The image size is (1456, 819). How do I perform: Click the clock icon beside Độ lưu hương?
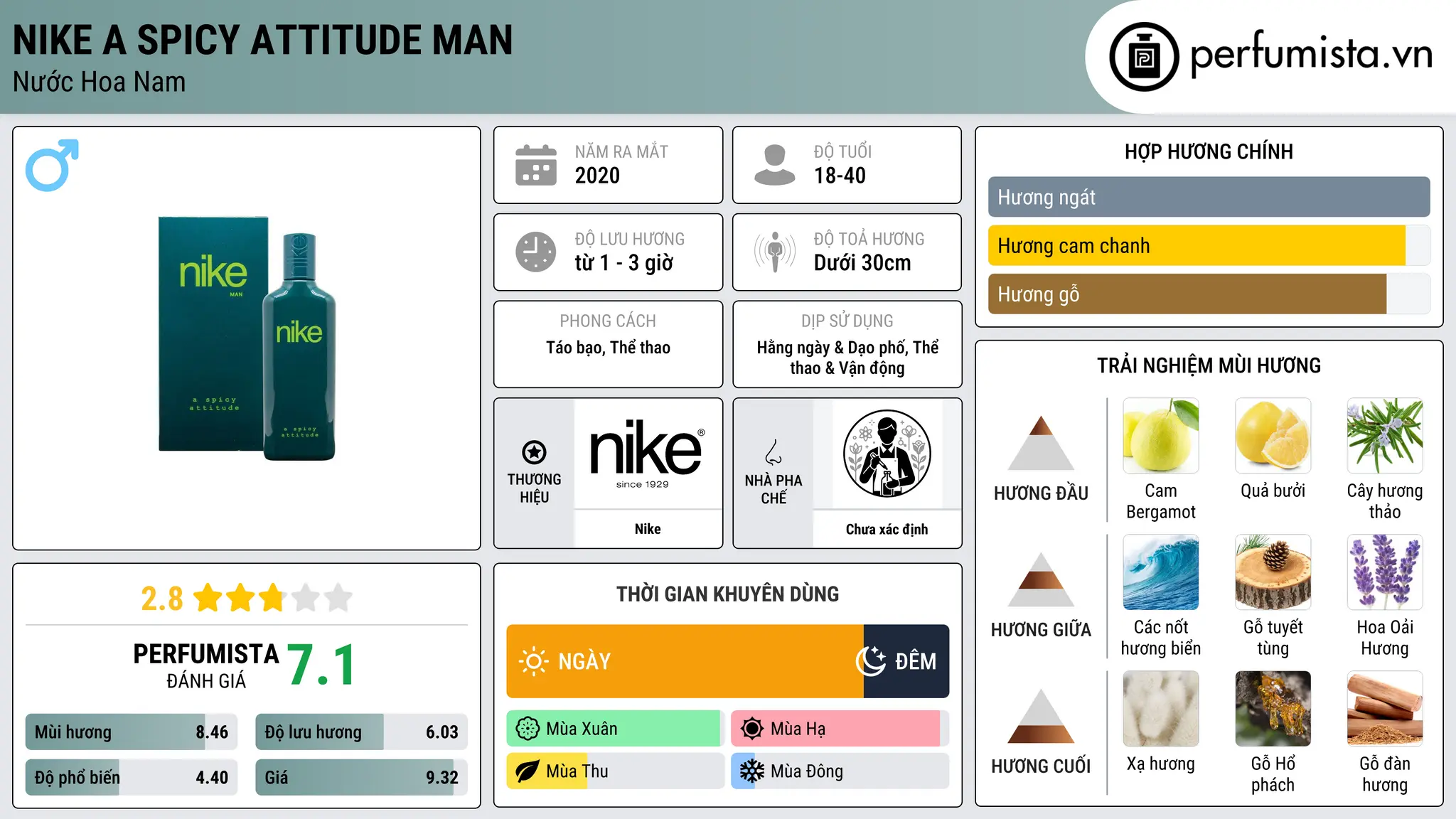[x=536, y=252]
